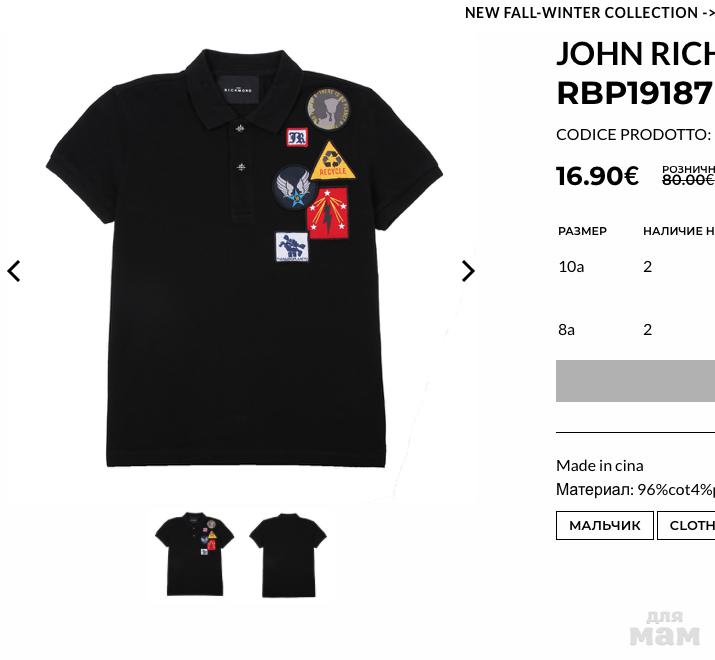Screen dimensions: 715x660
Task: Select the back view polo thumbnail
Action: (288, 555)
